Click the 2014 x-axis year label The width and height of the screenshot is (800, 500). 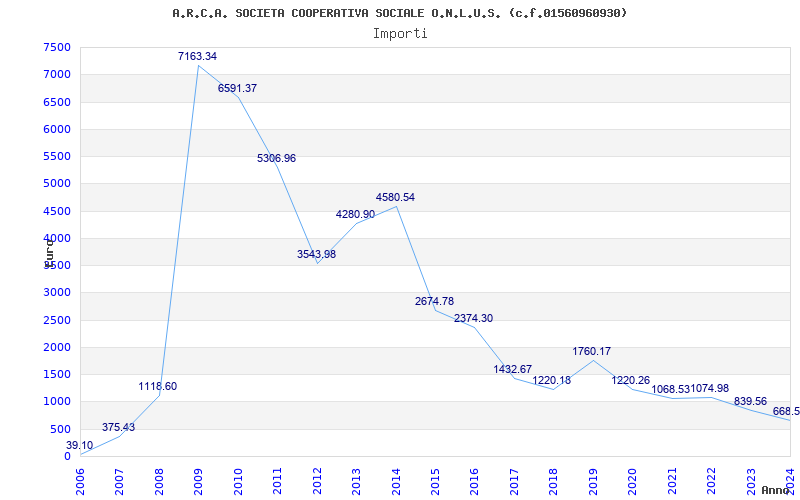point(396,481)
